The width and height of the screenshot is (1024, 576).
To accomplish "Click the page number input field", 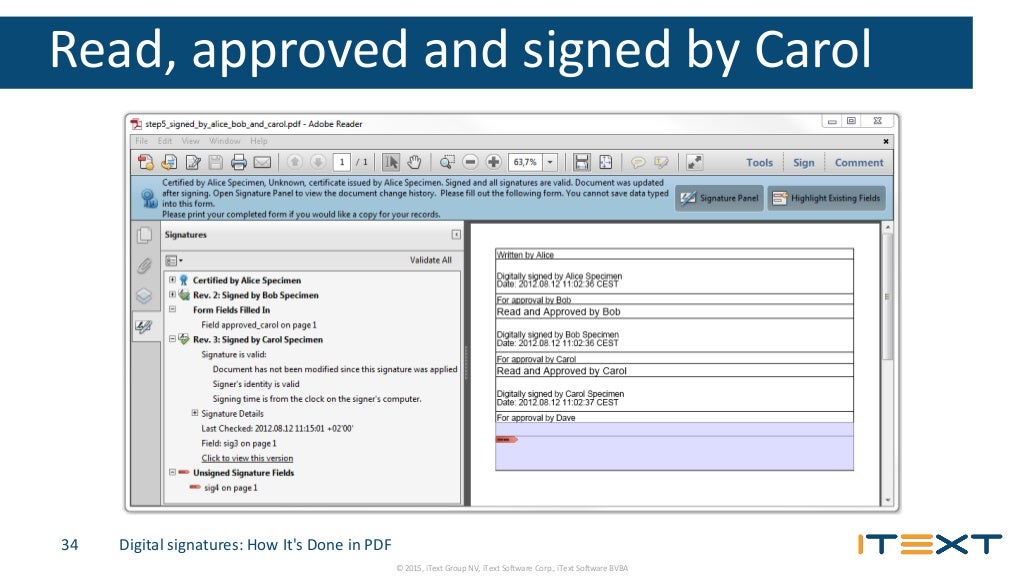I will 342,162.
